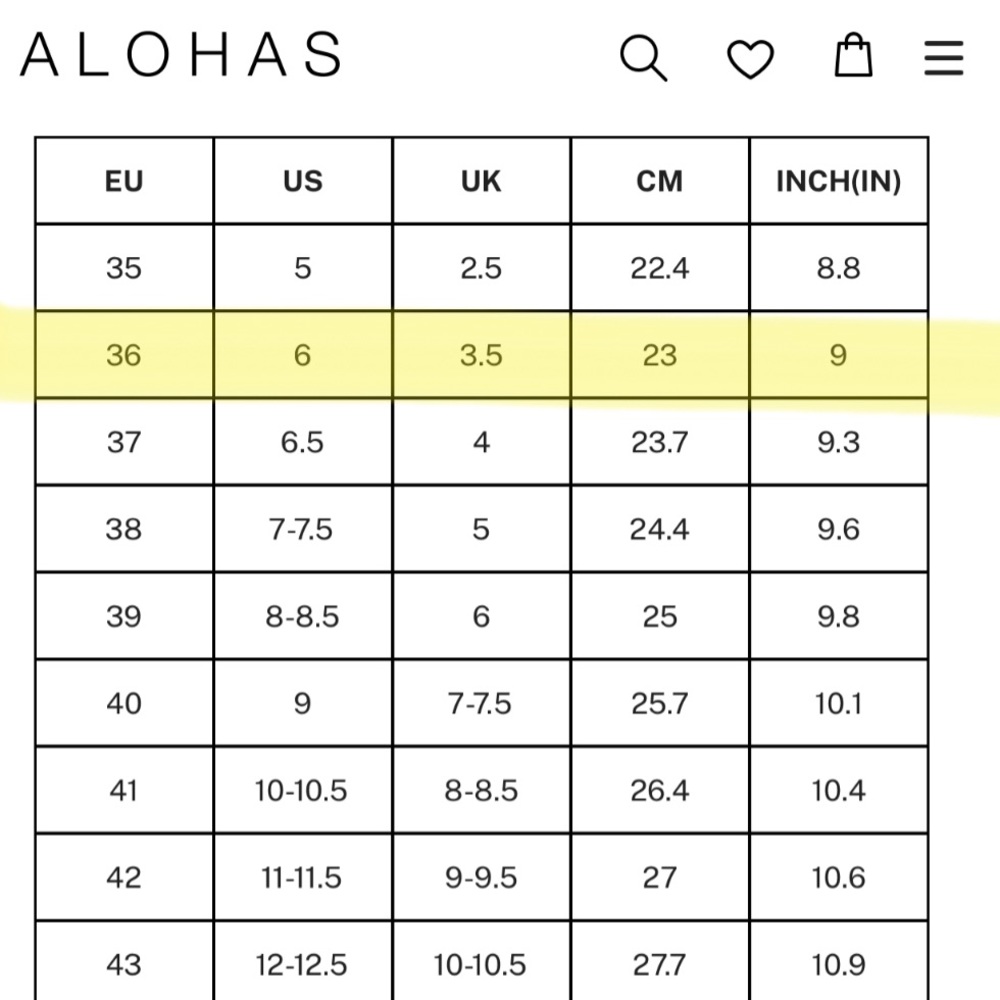This screenshot has width=1000, height=1000.
Task: Click the US size 11-11.5 cell
Action: pos(303,878)
